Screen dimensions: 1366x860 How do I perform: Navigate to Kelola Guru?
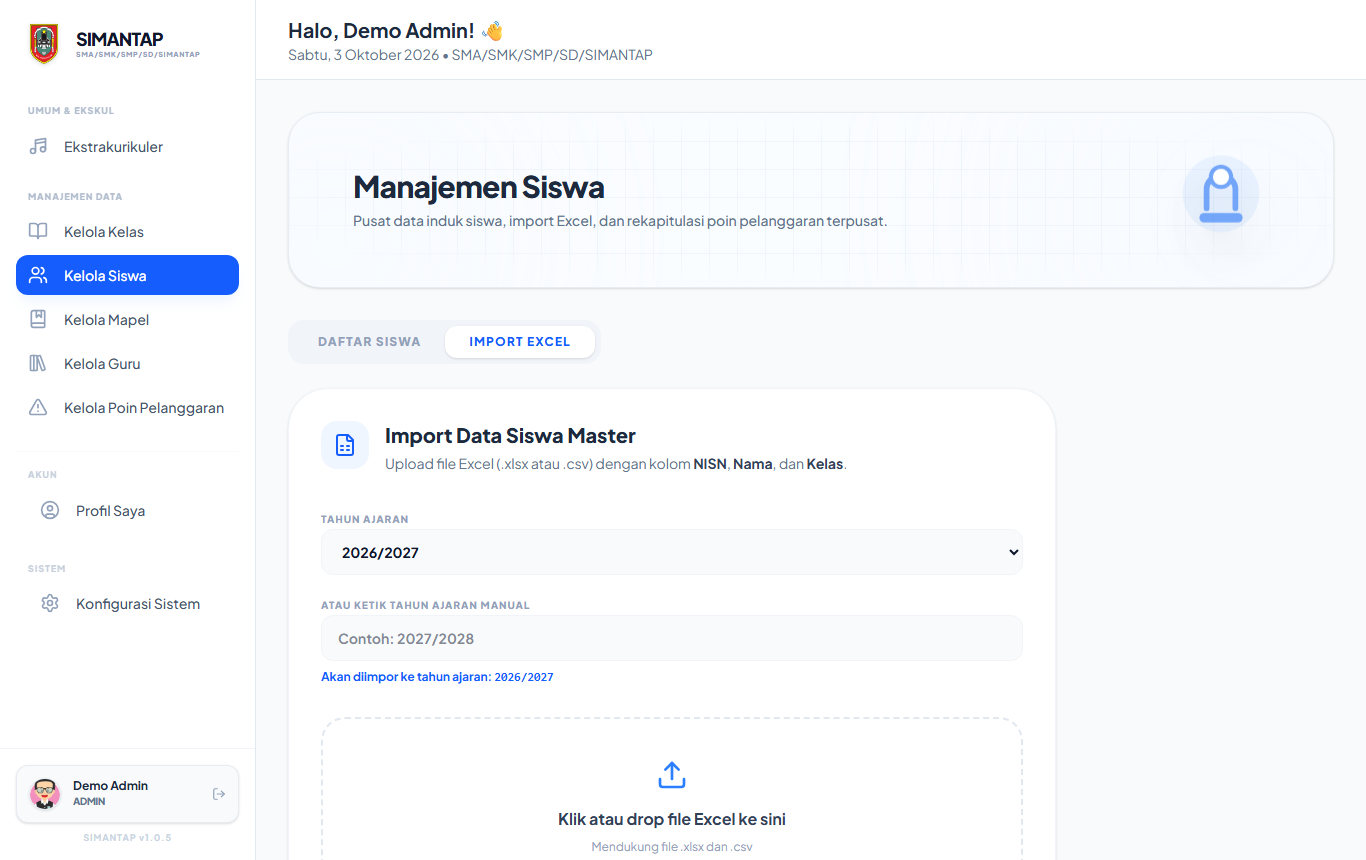pyautogui.click(x=127, y=364)
